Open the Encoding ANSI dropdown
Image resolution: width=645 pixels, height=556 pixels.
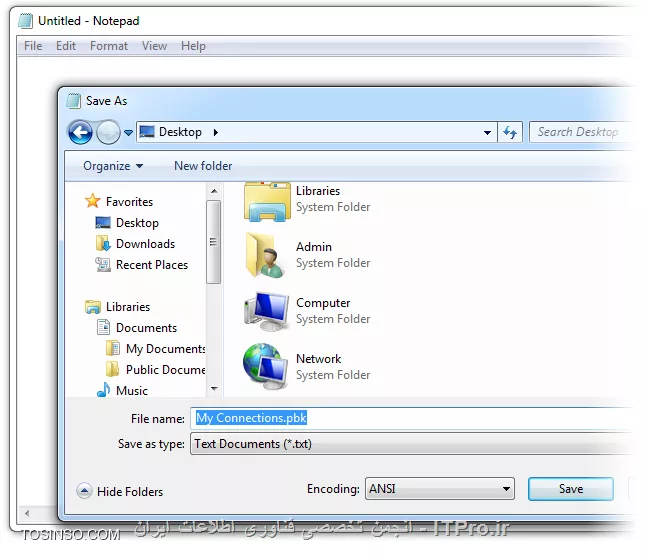coord(440,489)
